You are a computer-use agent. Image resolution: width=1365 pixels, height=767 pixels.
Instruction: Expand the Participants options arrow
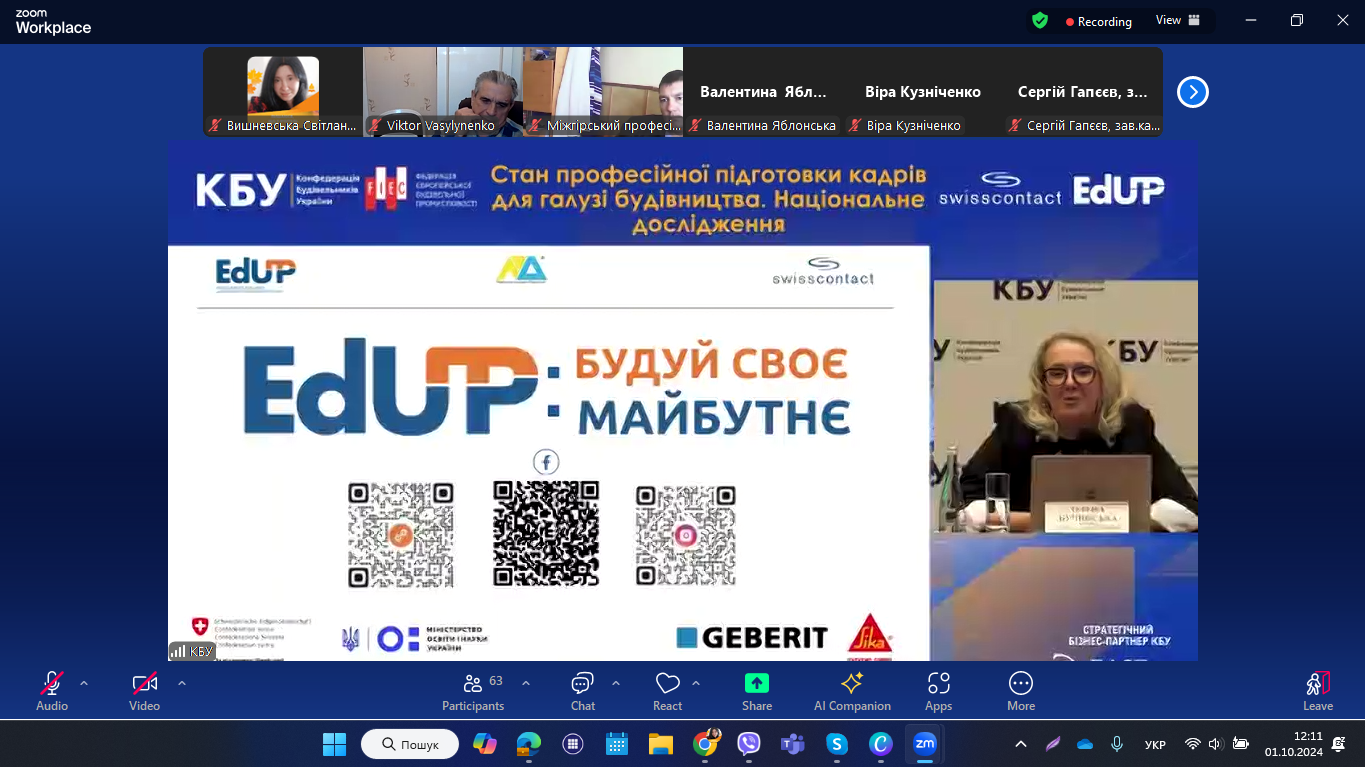pos(526,684)
